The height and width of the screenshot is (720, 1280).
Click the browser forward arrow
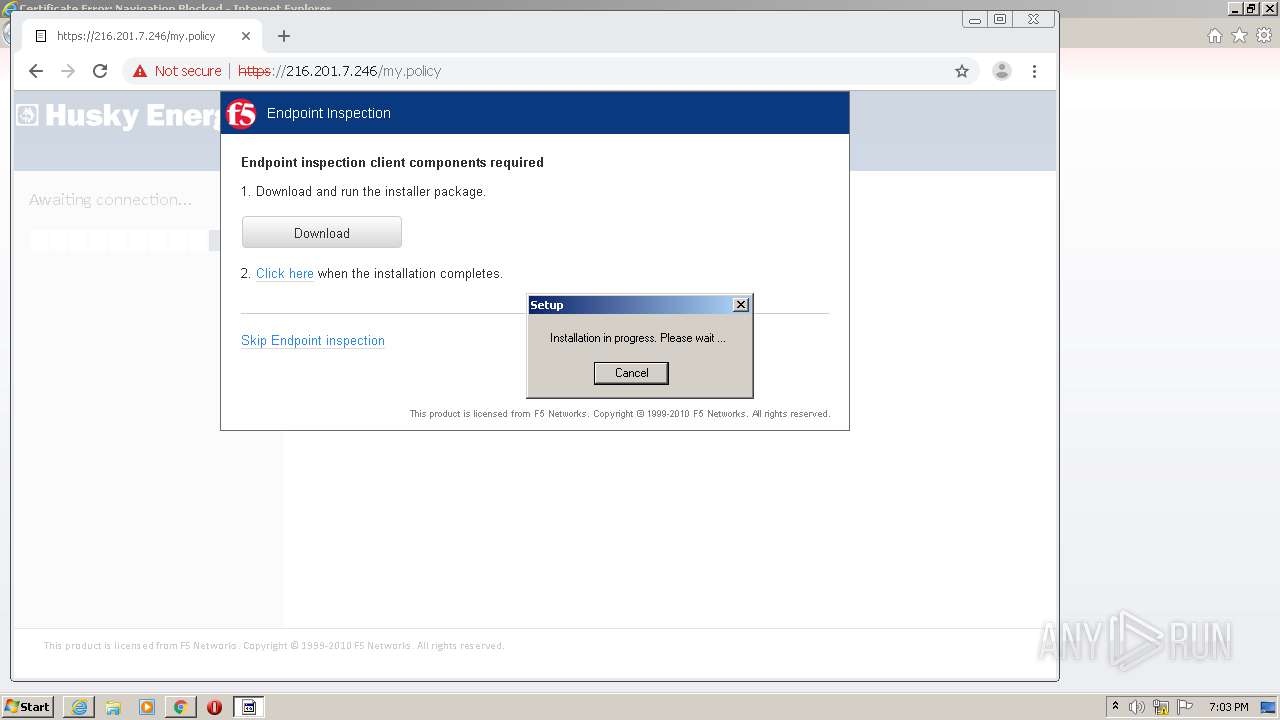click(x=68, y=71)
